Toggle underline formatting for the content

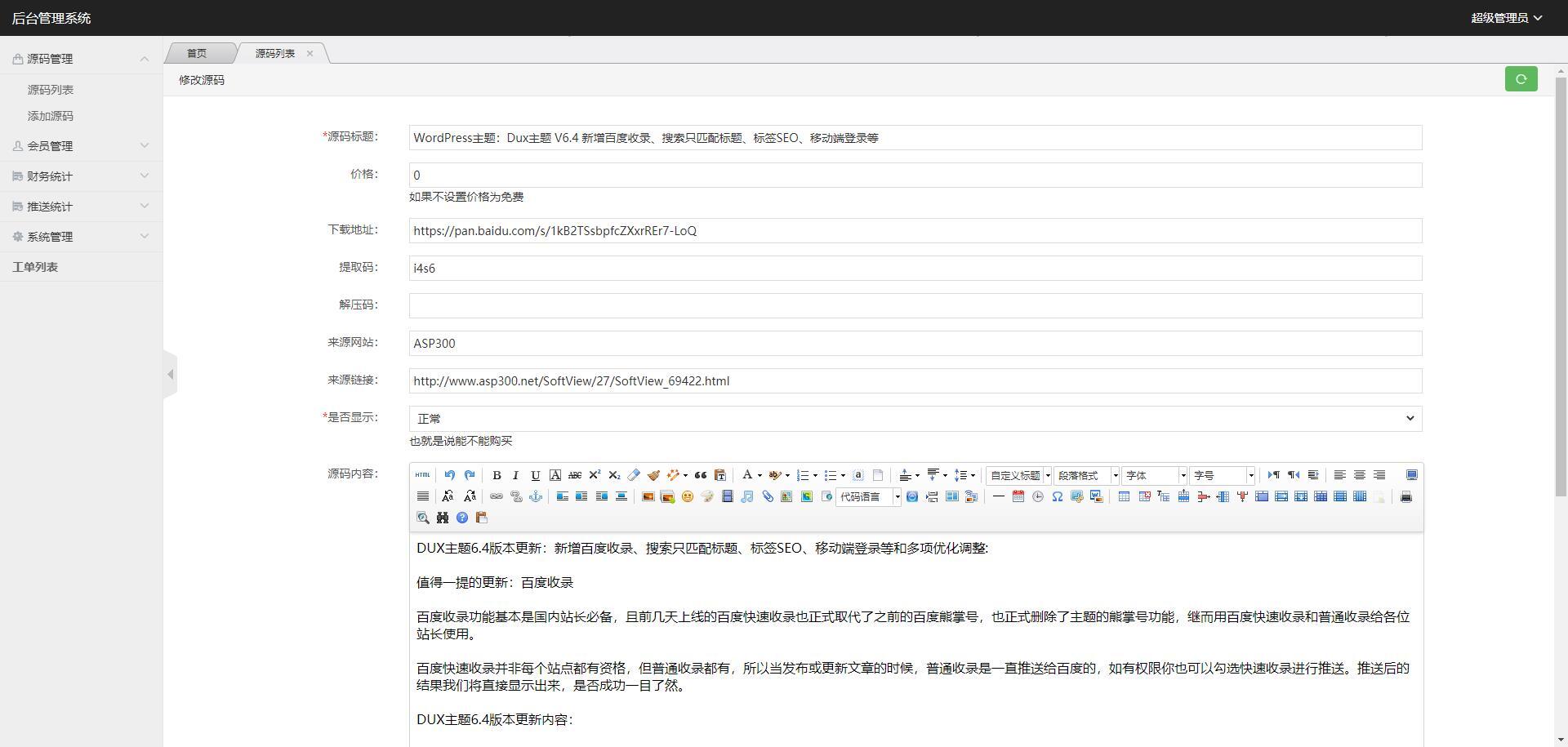(x=535, y=475)
